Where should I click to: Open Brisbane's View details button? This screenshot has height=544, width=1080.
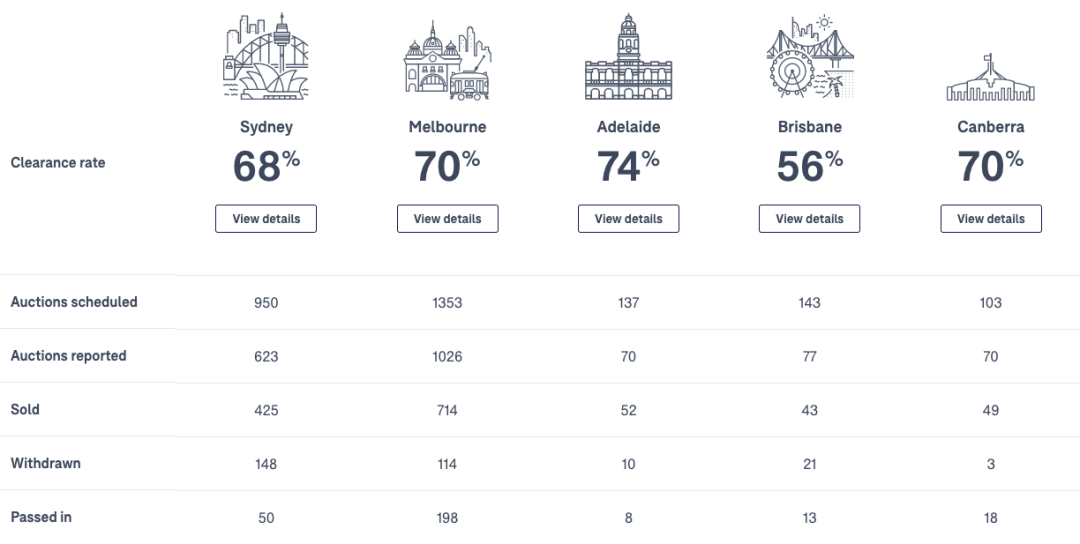click(x=809, y=218)
